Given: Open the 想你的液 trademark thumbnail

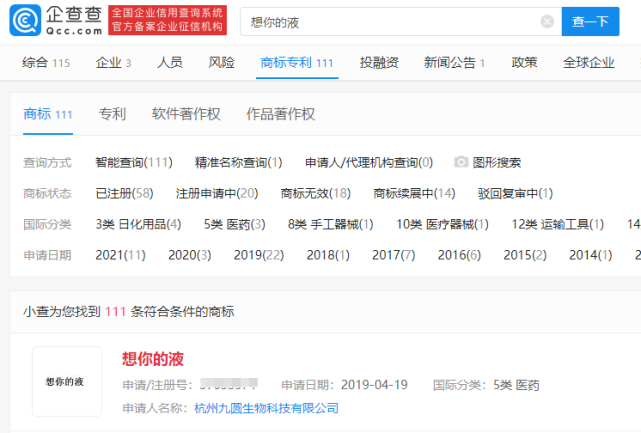Looking at the screenshot, I should point(66,381).
